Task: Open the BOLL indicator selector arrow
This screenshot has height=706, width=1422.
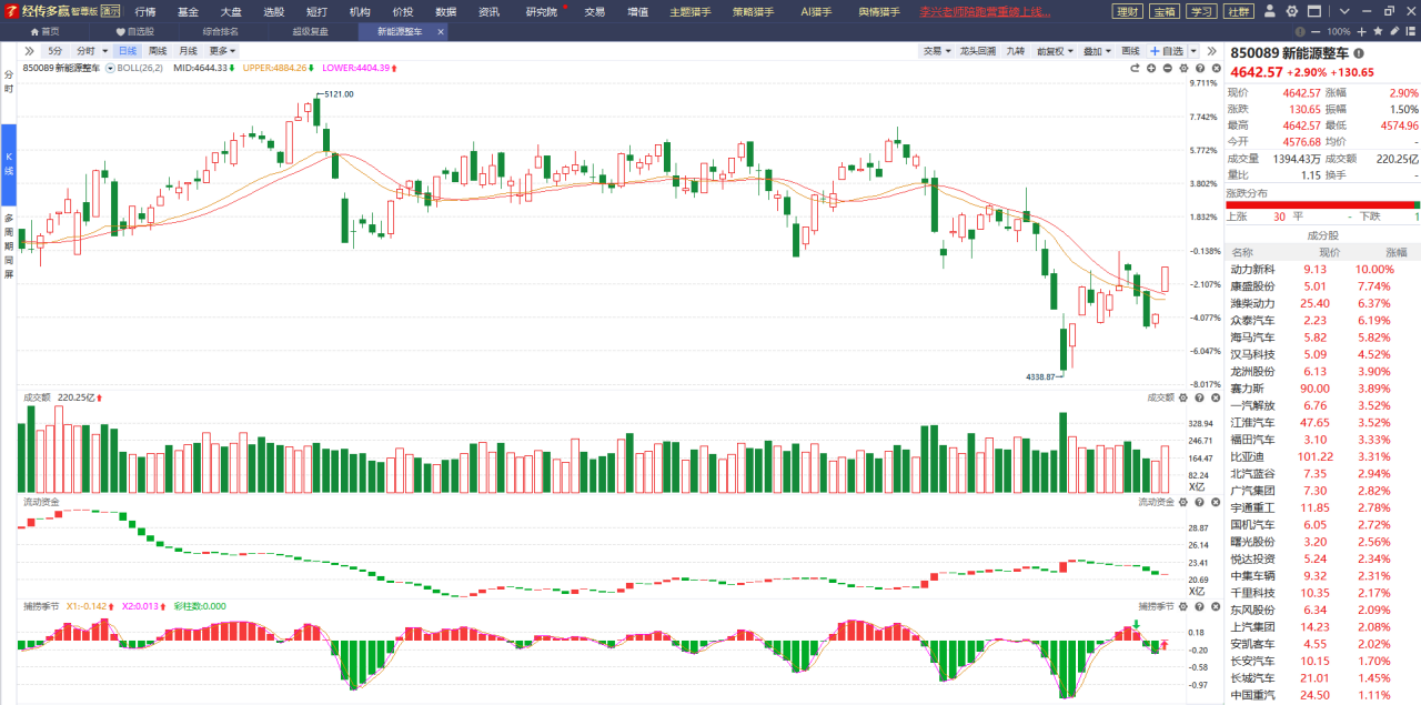Action: click(x=110, y=68)
